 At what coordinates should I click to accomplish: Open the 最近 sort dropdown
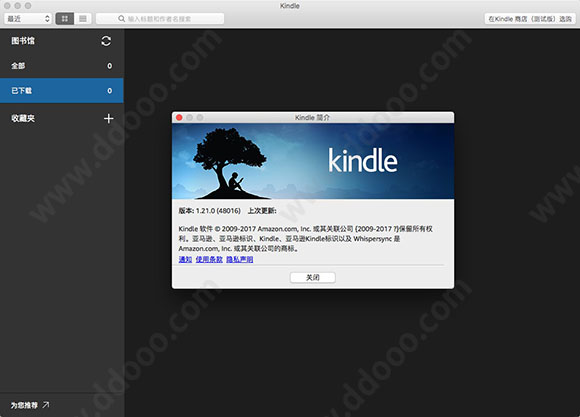28,19
